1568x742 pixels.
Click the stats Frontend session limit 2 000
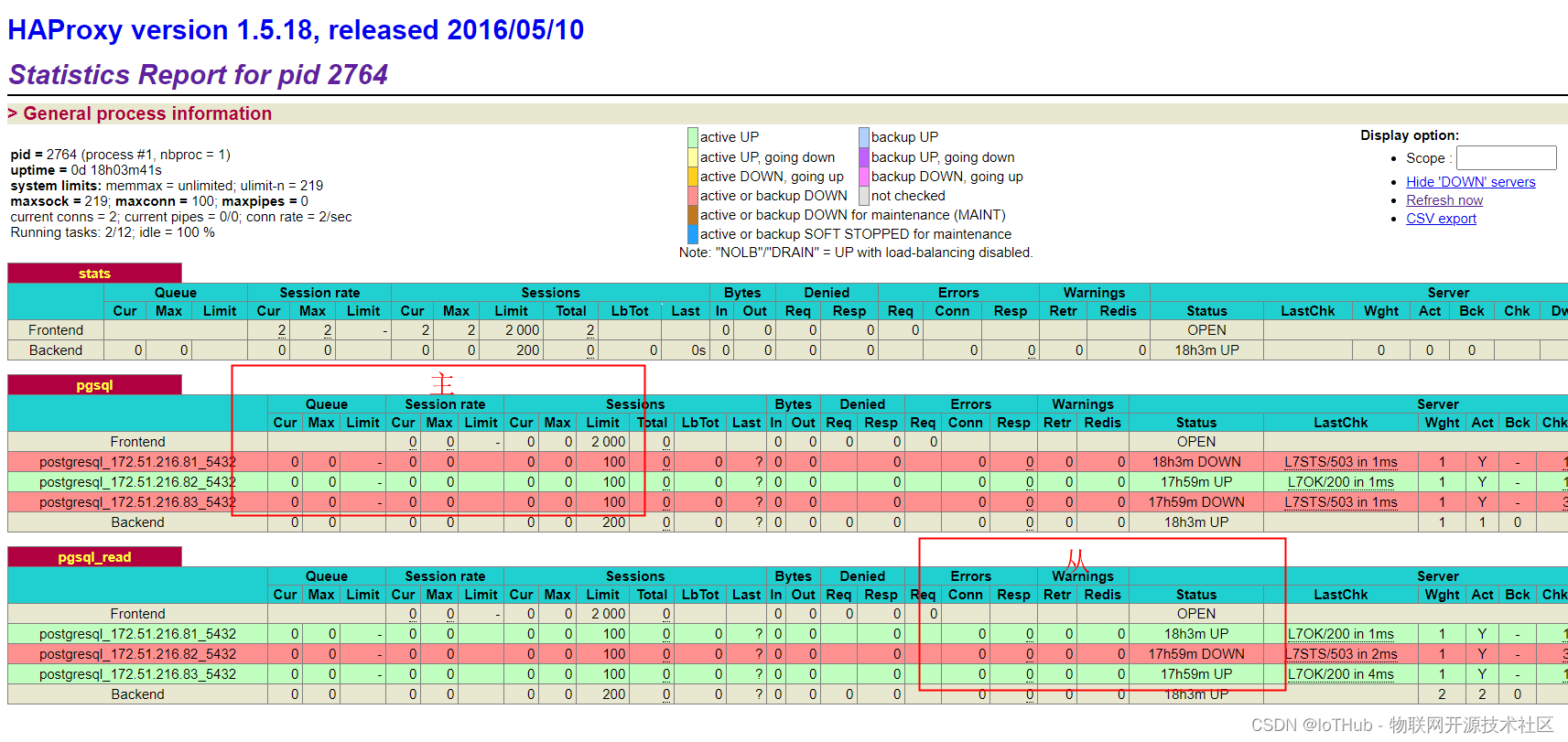pyautogui.click(x=522, y=330)
